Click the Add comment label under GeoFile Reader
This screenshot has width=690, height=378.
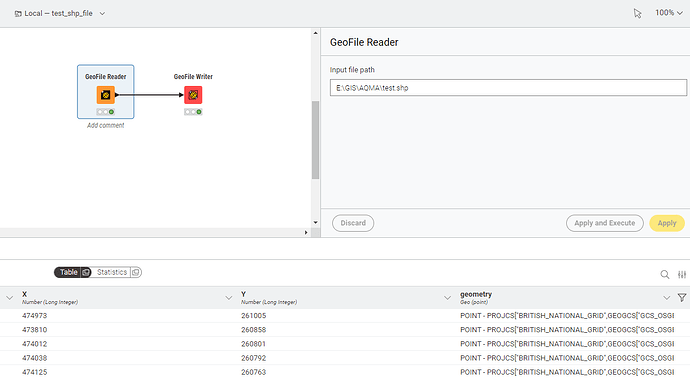(x=106, y=125)
